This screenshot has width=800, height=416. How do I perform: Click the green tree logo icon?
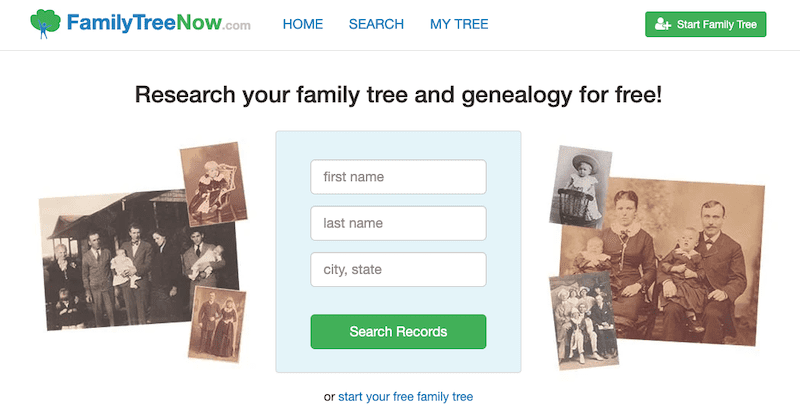(45, 23)
